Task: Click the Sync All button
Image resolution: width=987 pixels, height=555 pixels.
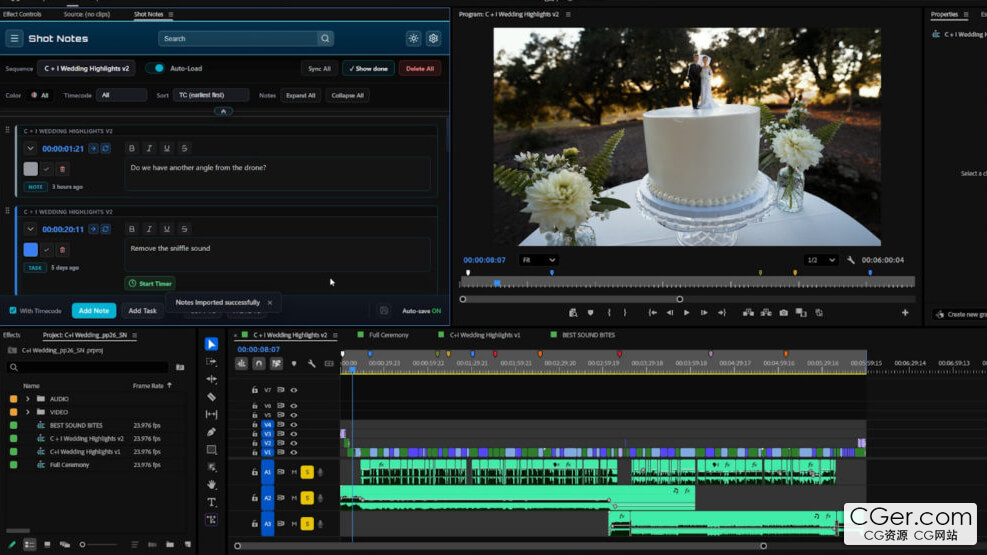Action: tap(319, 69)
